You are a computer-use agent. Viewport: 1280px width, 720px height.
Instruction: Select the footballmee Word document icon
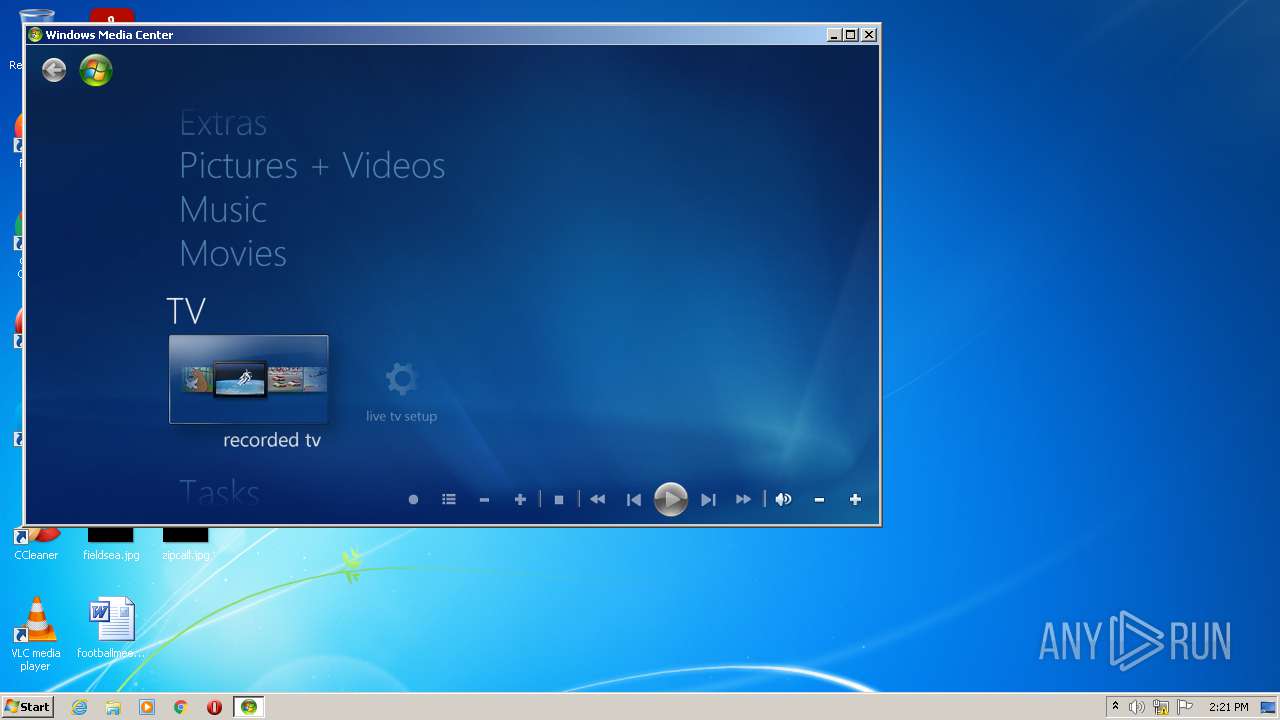coord(110,628)
